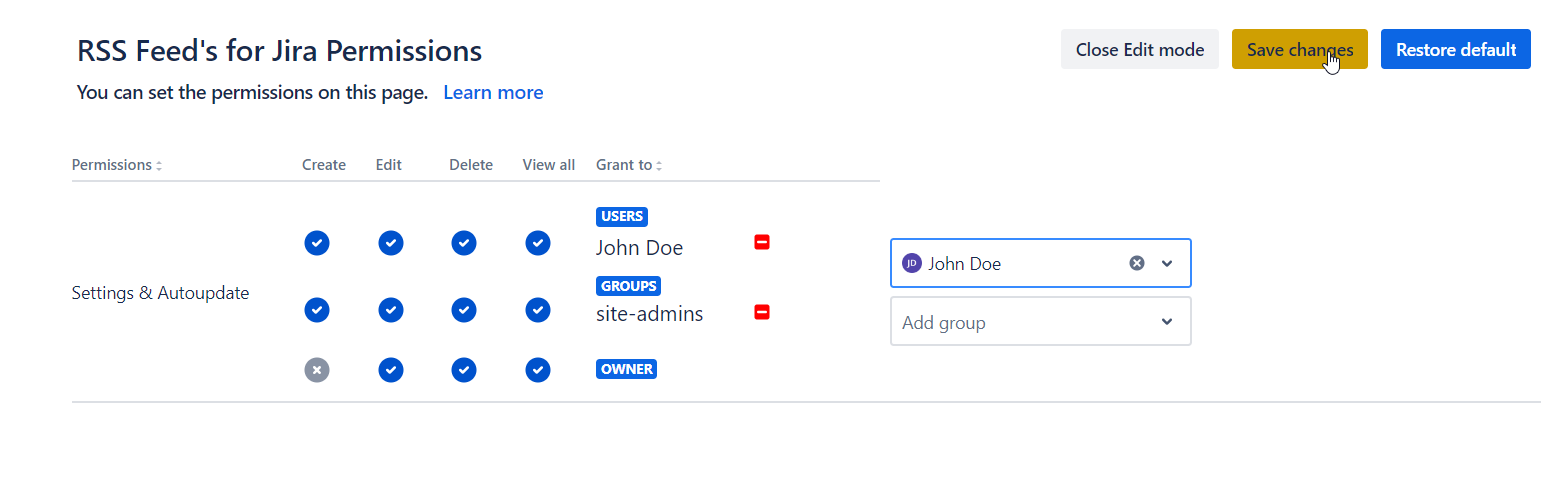This screenshot has height=493, width=1554.
Task: Toggle Edit permission for site-admins
Action: pyautogui.click(x=391, y=310)
